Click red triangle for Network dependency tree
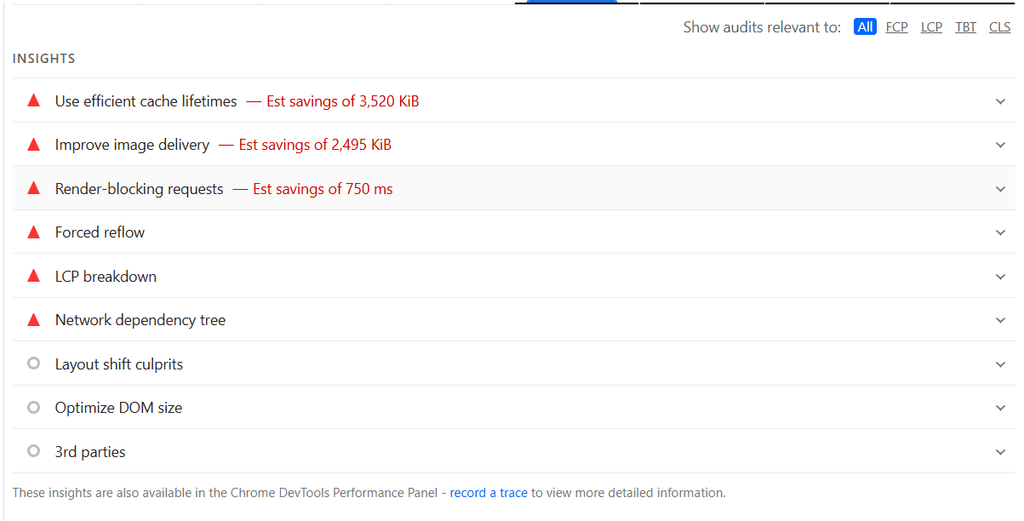 coord(34,320)
